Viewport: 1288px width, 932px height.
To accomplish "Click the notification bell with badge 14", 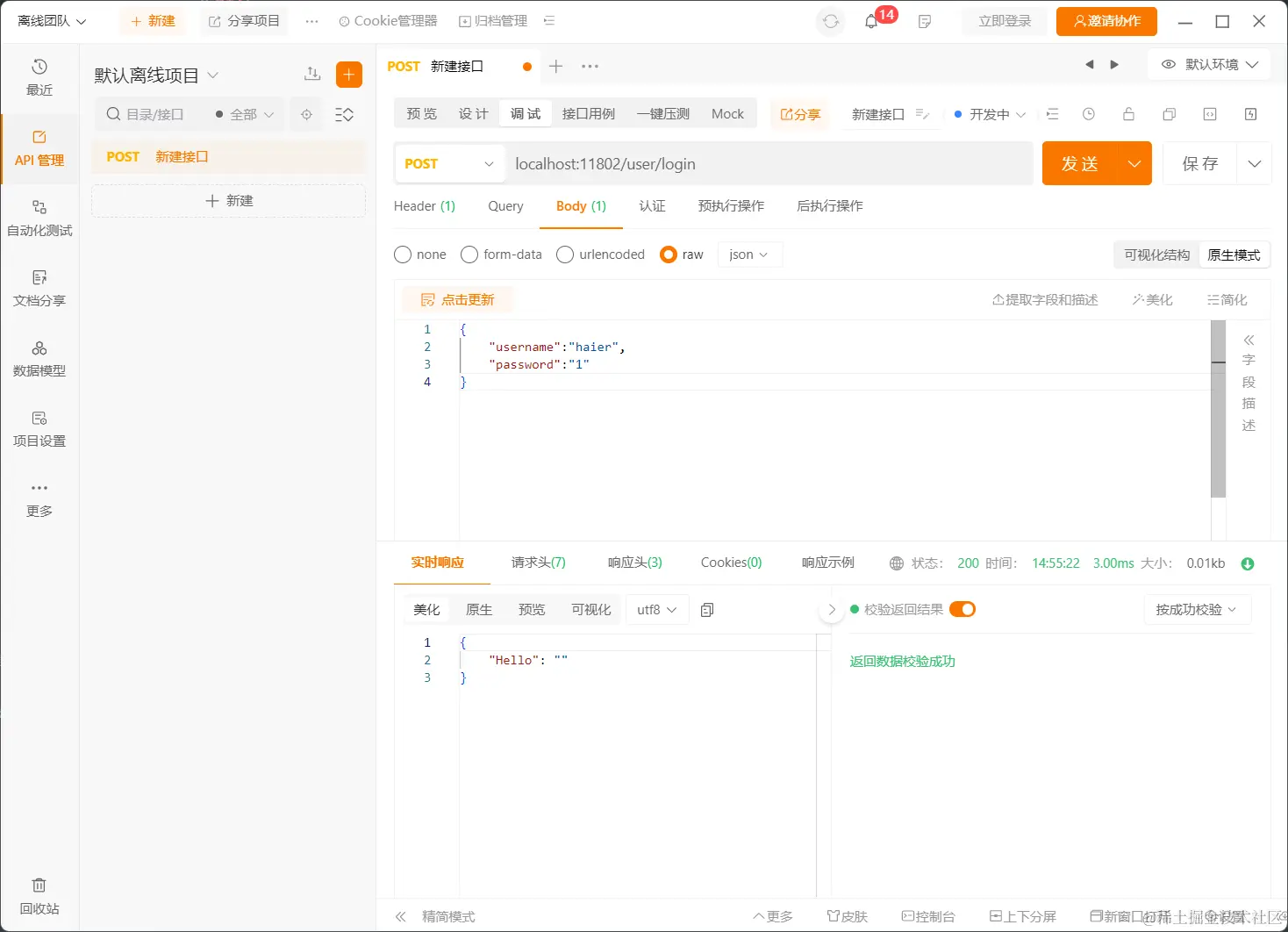I will pyautogui.click(x=871, y=21).
